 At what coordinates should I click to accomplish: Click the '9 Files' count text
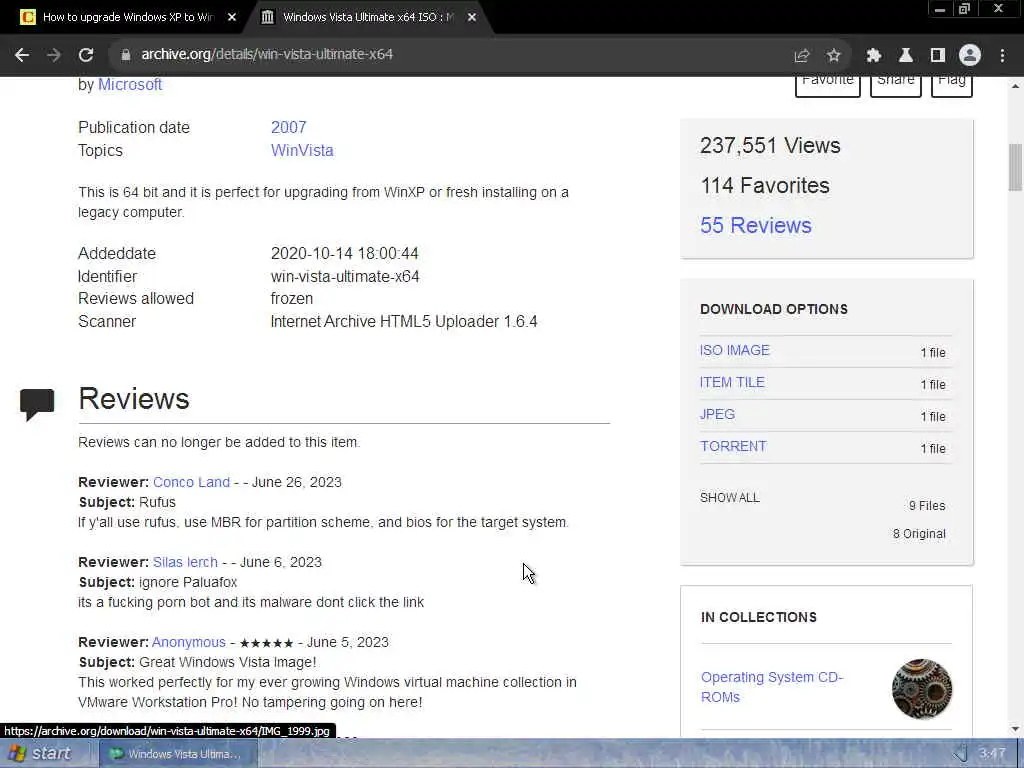pos(927,505)
